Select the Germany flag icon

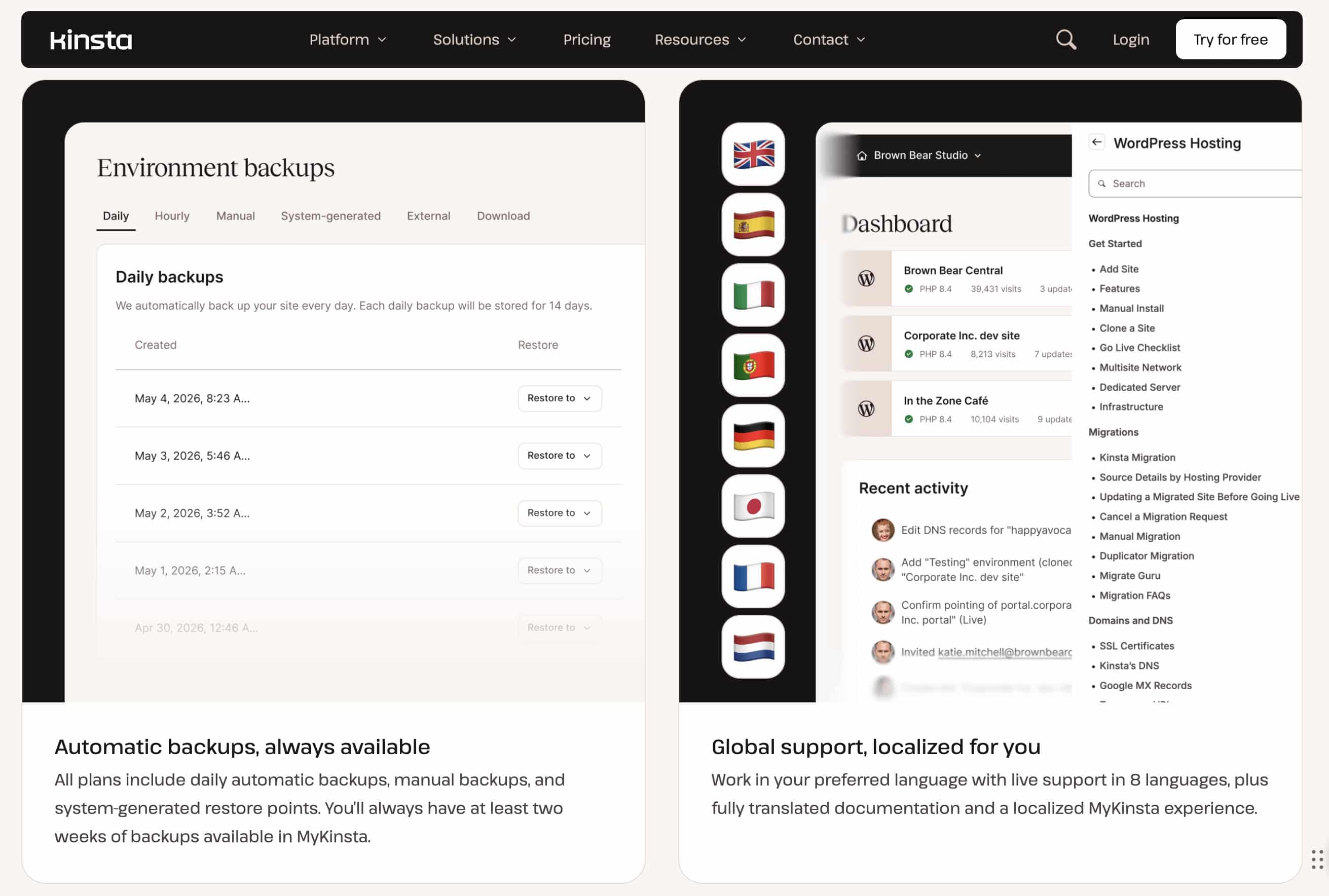click(x=753, y=435)
